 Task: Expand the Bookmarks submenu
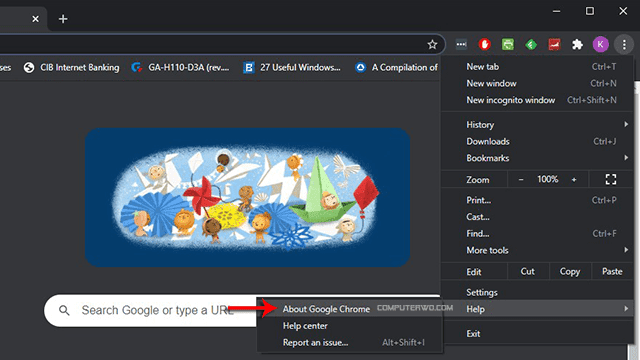[537, 158]
